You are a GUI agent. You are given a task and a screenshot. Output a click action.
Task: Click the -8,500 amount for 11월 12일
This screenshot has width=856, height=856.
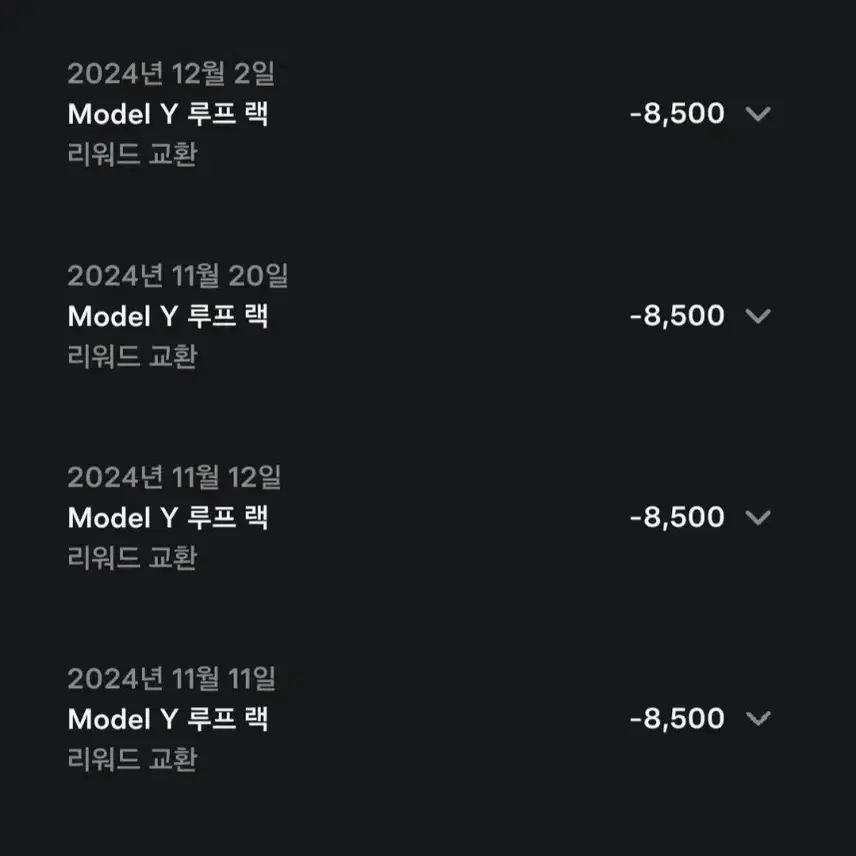coord(677,518)
